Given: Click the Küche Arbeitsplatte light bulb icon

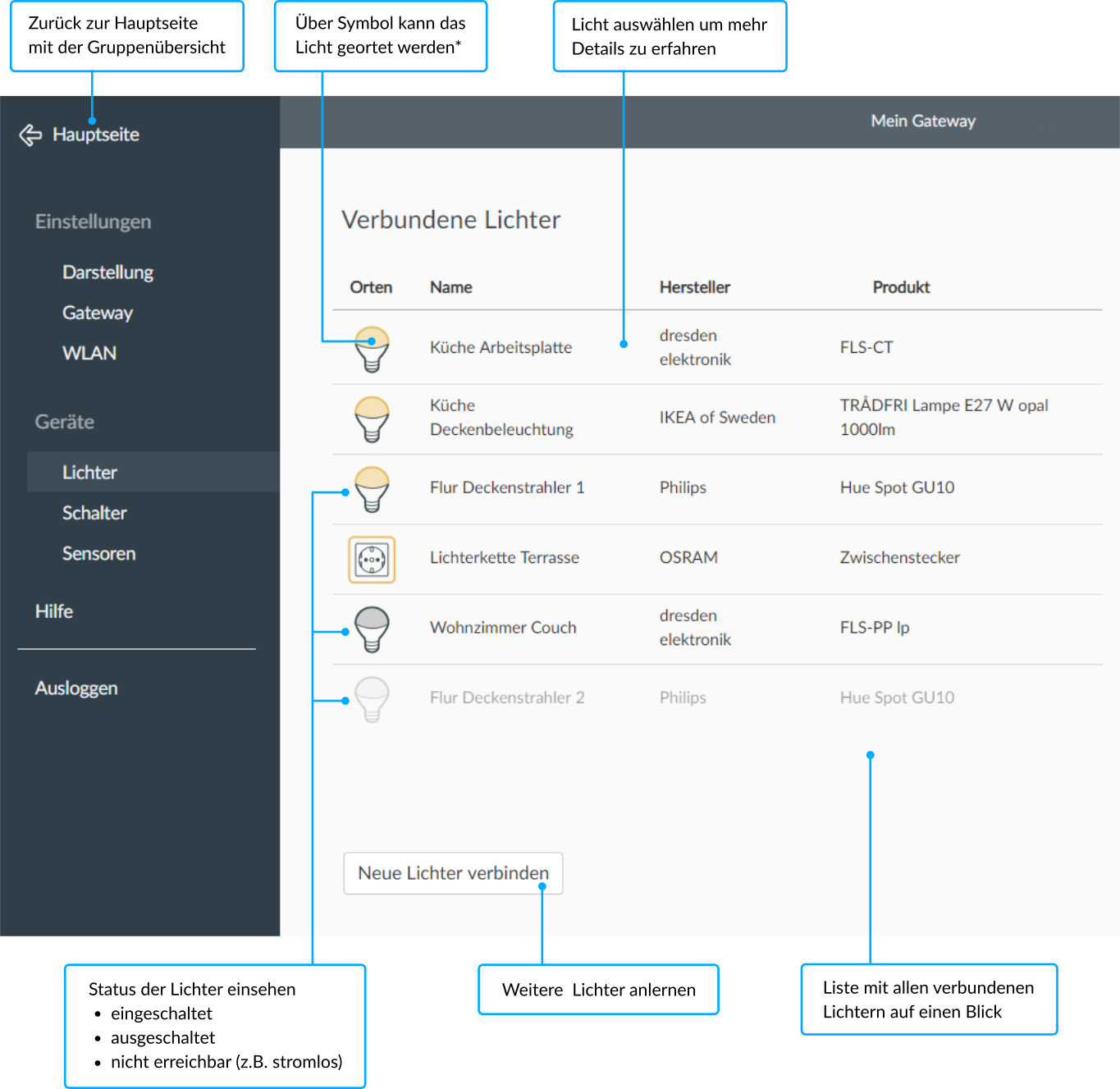Looking at the screenshot, I should click(x=372, y=349).
